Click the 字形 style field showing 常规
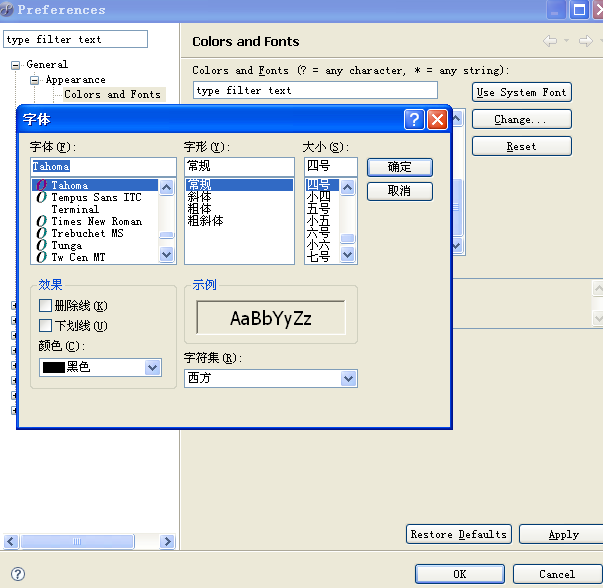 239,167
